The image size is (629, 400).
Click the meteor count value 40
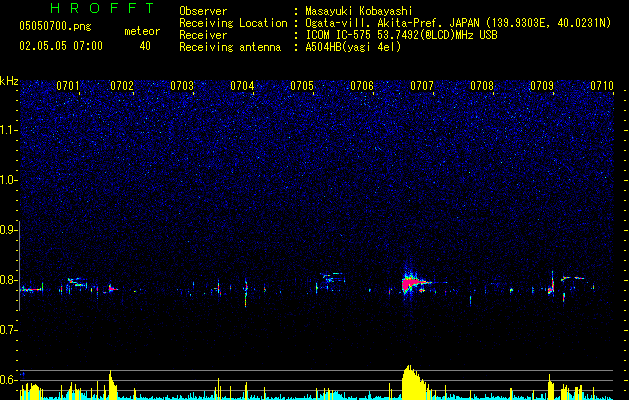coord(145,46)
